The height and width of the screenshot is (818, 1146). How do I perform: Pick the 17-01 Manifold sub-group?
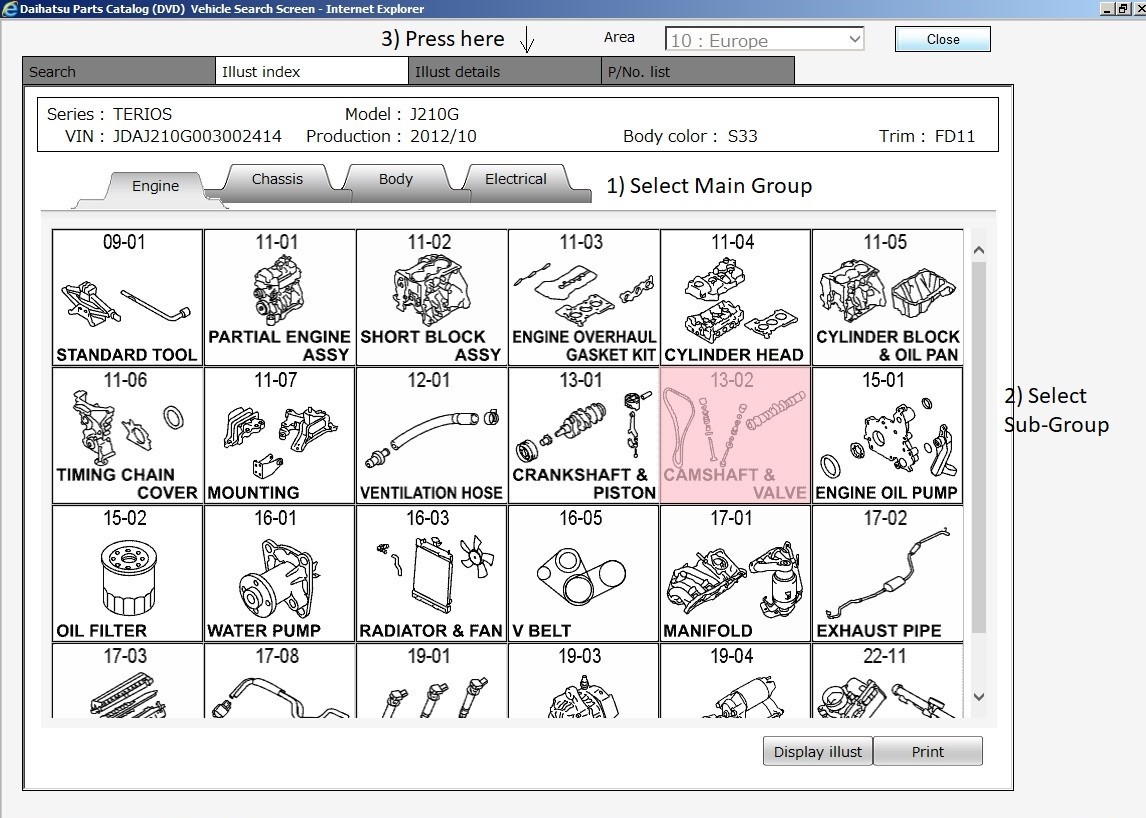coord(735,574)
